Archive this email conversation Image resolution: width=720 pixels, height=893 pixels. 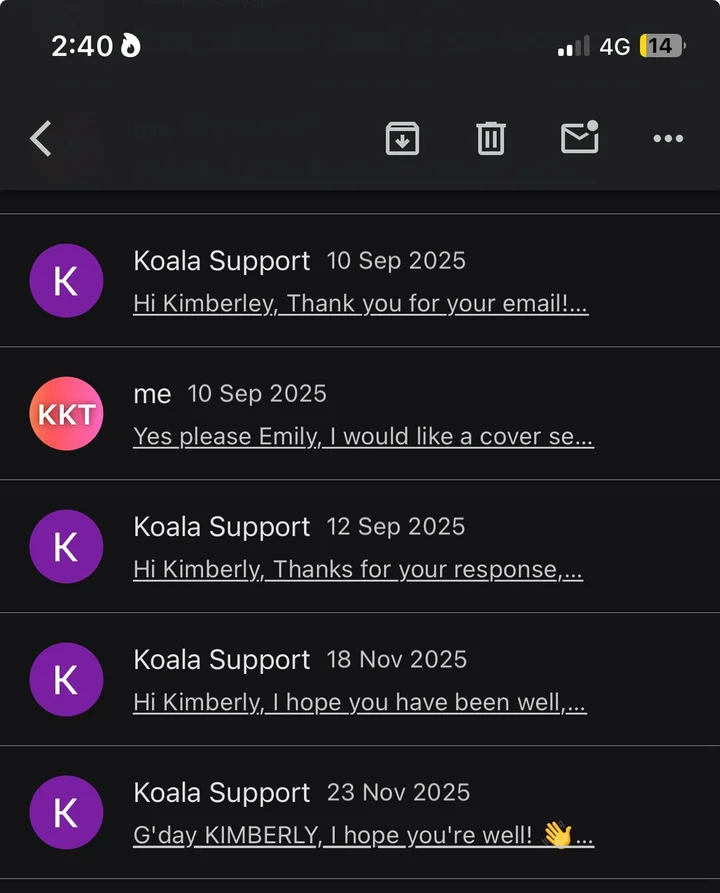[x=402, y=138]
